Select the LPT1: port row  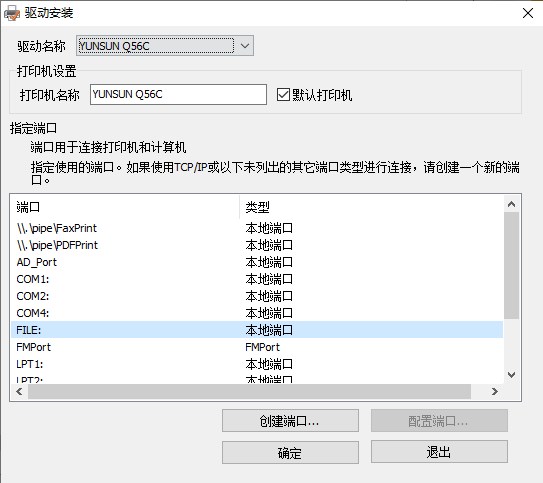coord(257,364)
